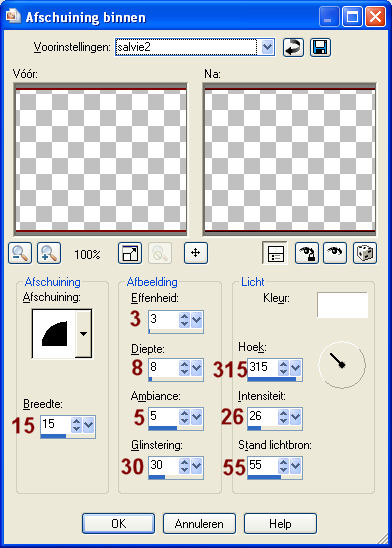Zoom out with the minus magnifier icon

[x=20, y=253]
